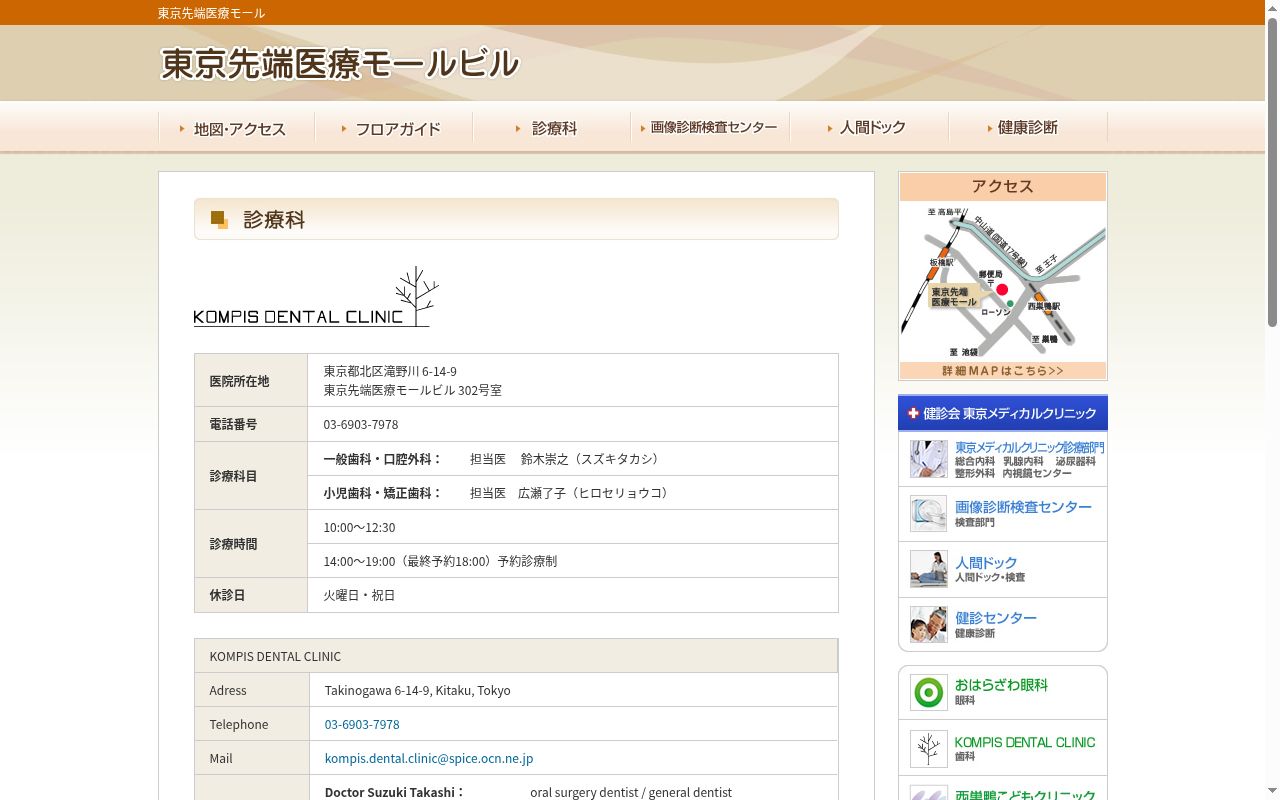Select the 診療科 navigation menu item
The width and height of the screenshot is (1280, 800).
click(x=552, y=128)
